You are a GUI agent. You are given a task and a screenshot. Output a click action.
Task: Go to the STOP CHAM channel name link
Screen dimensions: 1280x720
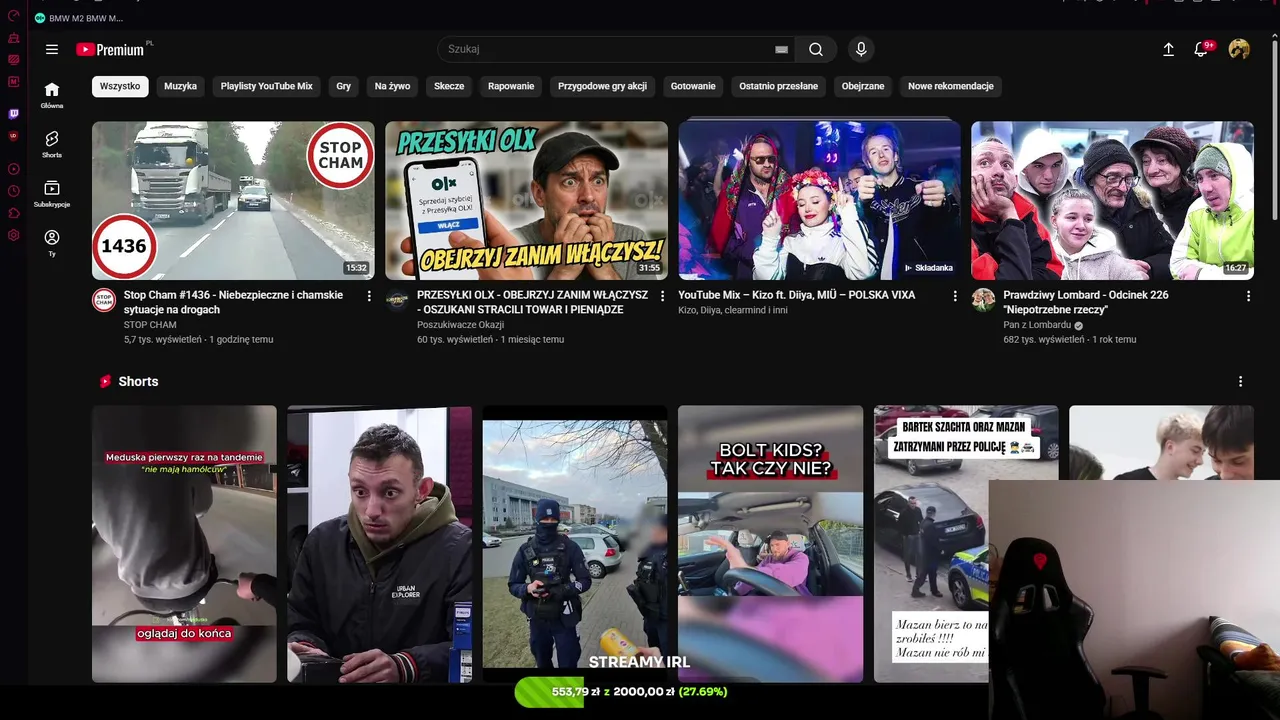(x=150, y=325)
